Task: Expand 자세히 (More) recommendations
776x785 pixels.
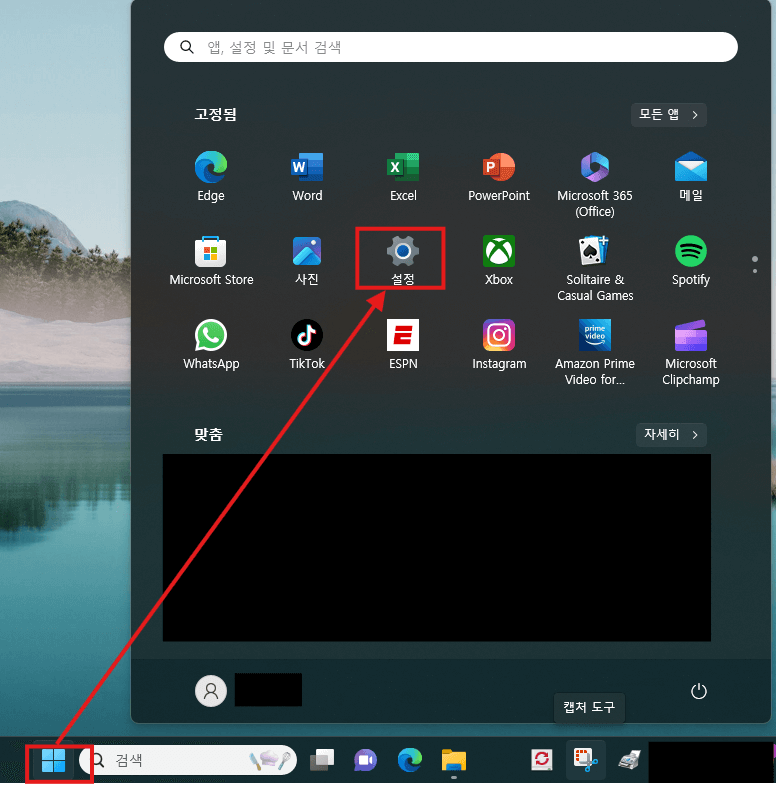Action: tap(671, 435)
